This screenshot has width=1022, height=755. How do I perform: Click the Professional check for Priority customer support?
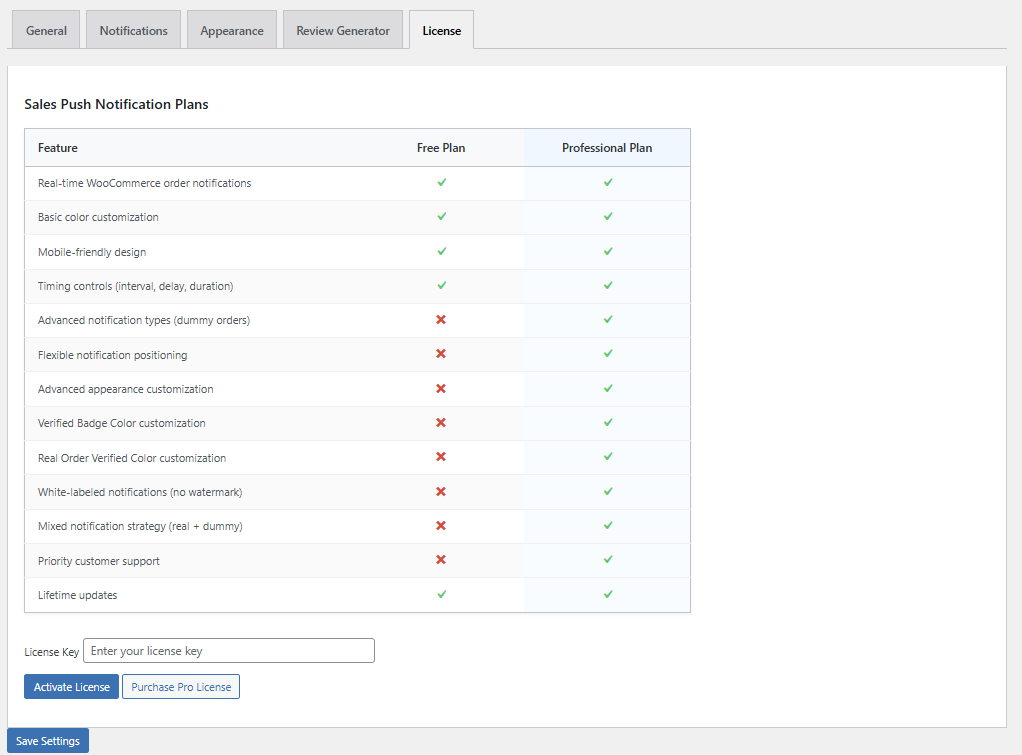(x=607, y=561)
